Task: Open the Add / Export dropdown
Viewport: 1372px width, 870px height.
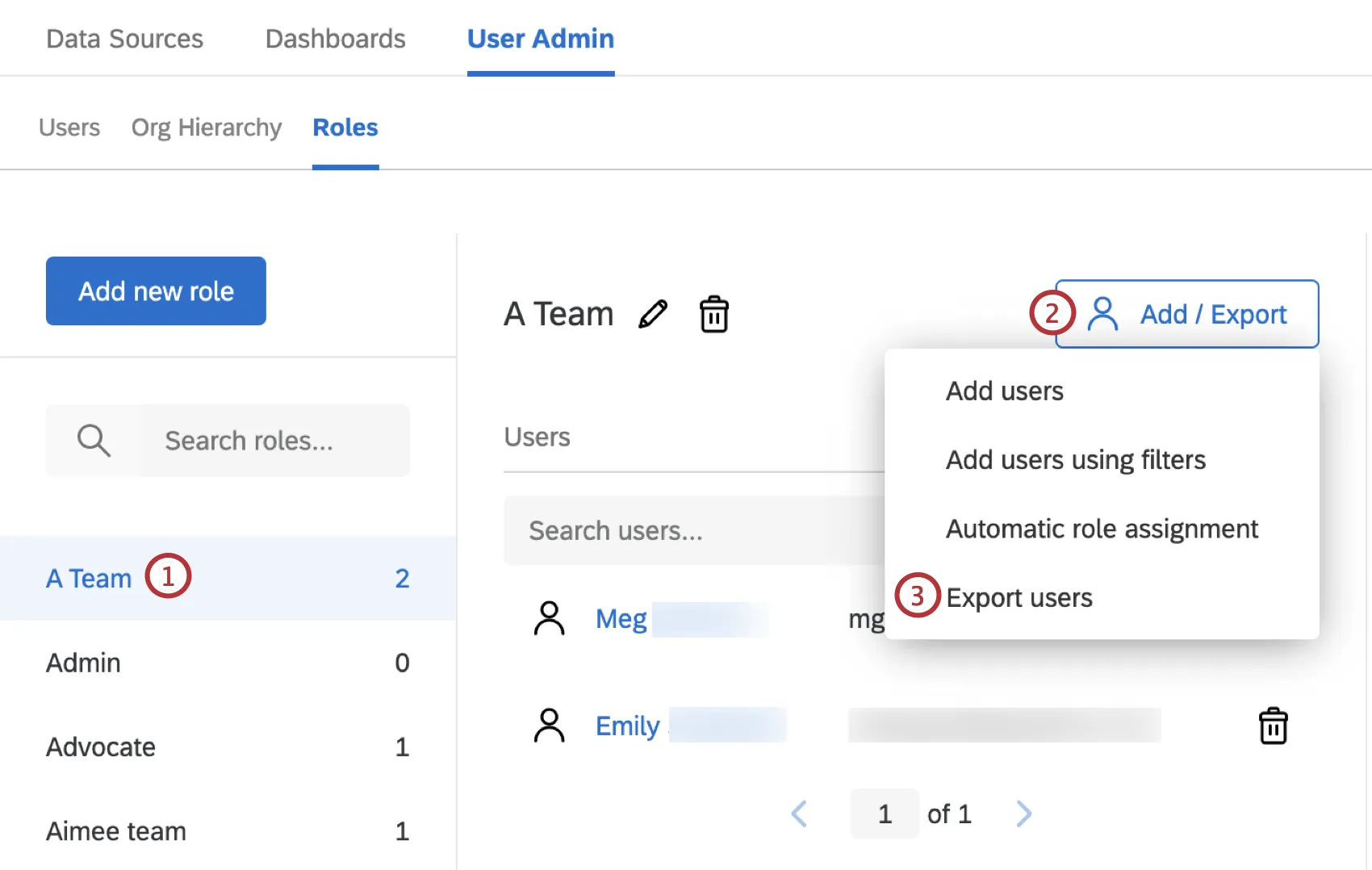Action: 1186,314
